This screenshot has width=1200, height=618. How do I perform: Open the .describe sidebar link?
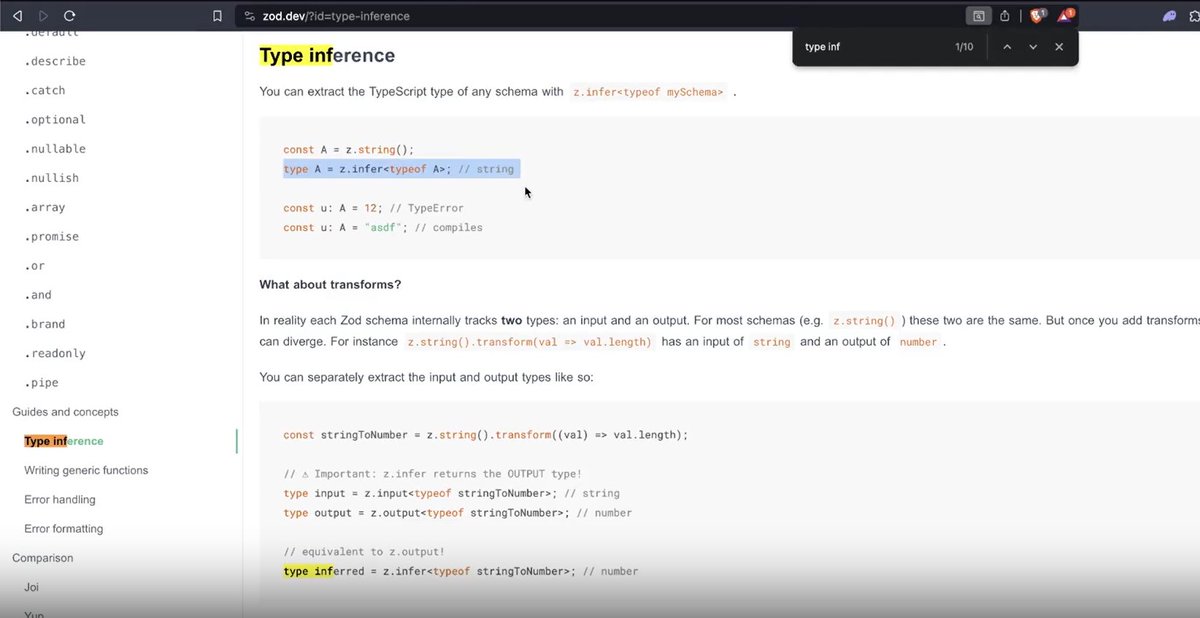pos(55,61)
